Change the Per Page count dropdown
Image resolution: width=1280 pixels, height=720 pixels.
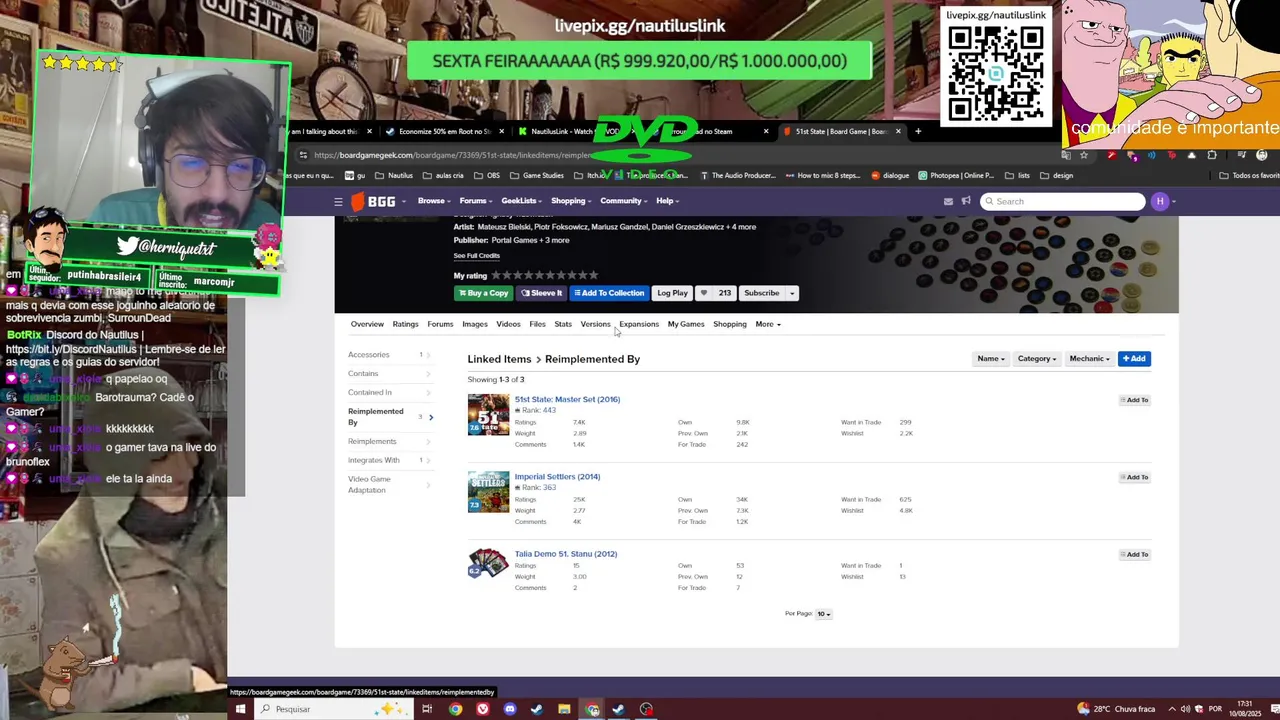(823, 614)
